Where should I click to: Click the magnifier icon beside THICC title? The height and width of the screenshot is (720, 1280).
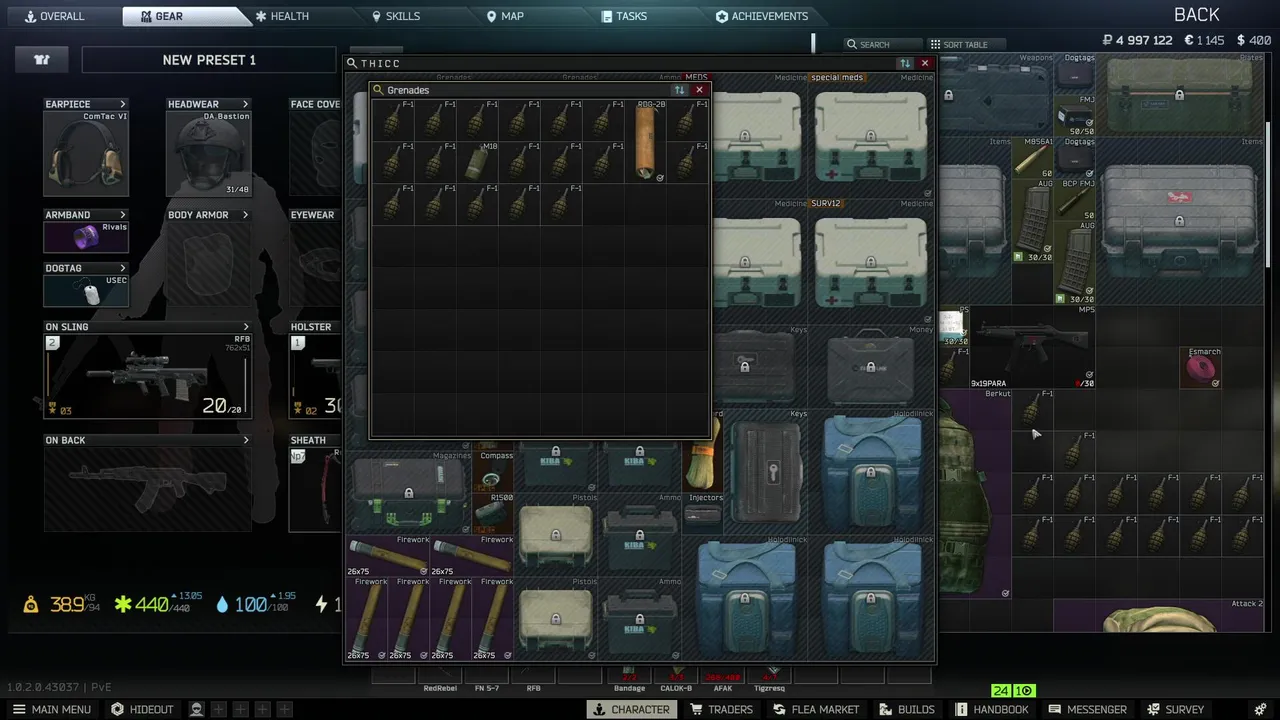click(352, 63)
